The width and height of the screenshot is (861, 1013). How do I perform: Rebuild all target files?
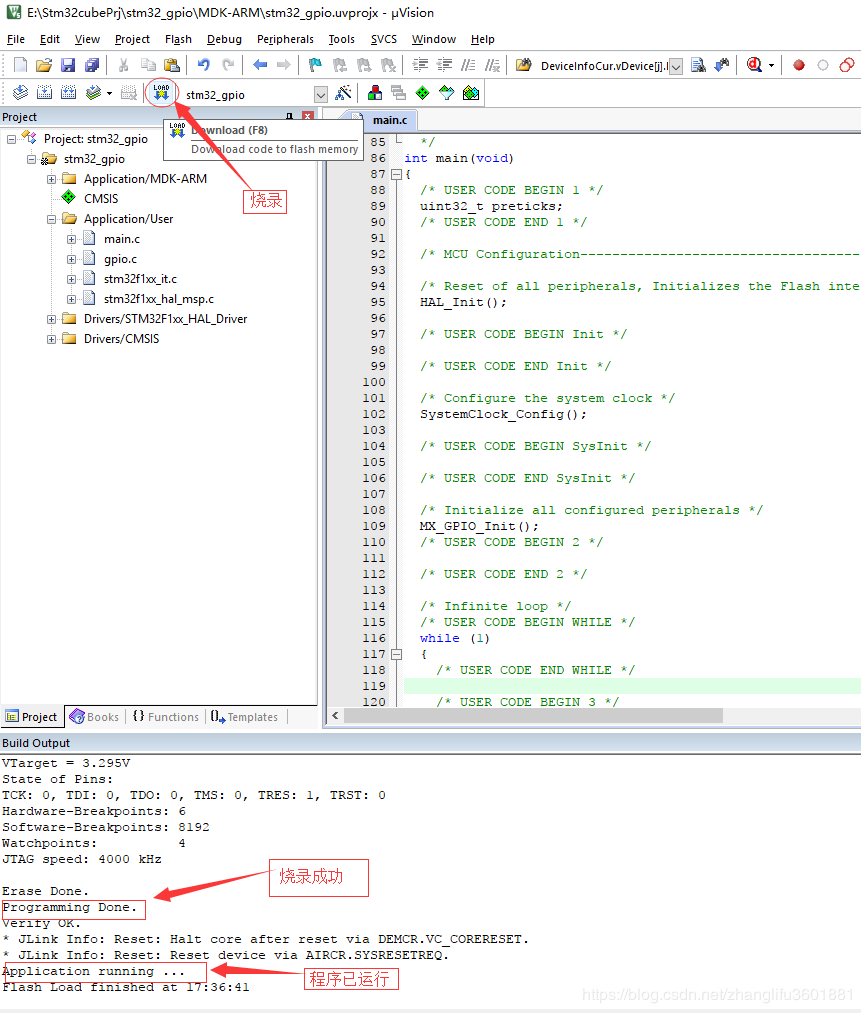68,94
